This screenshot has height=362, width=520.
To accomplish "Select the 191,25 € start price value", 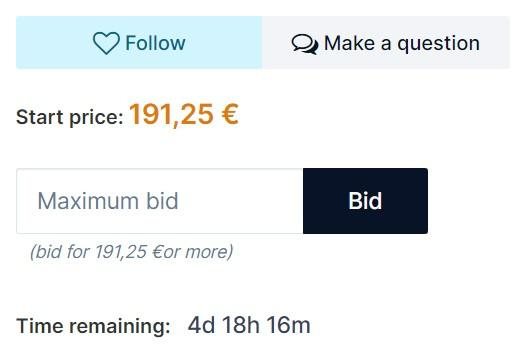I will coord(184,114).
